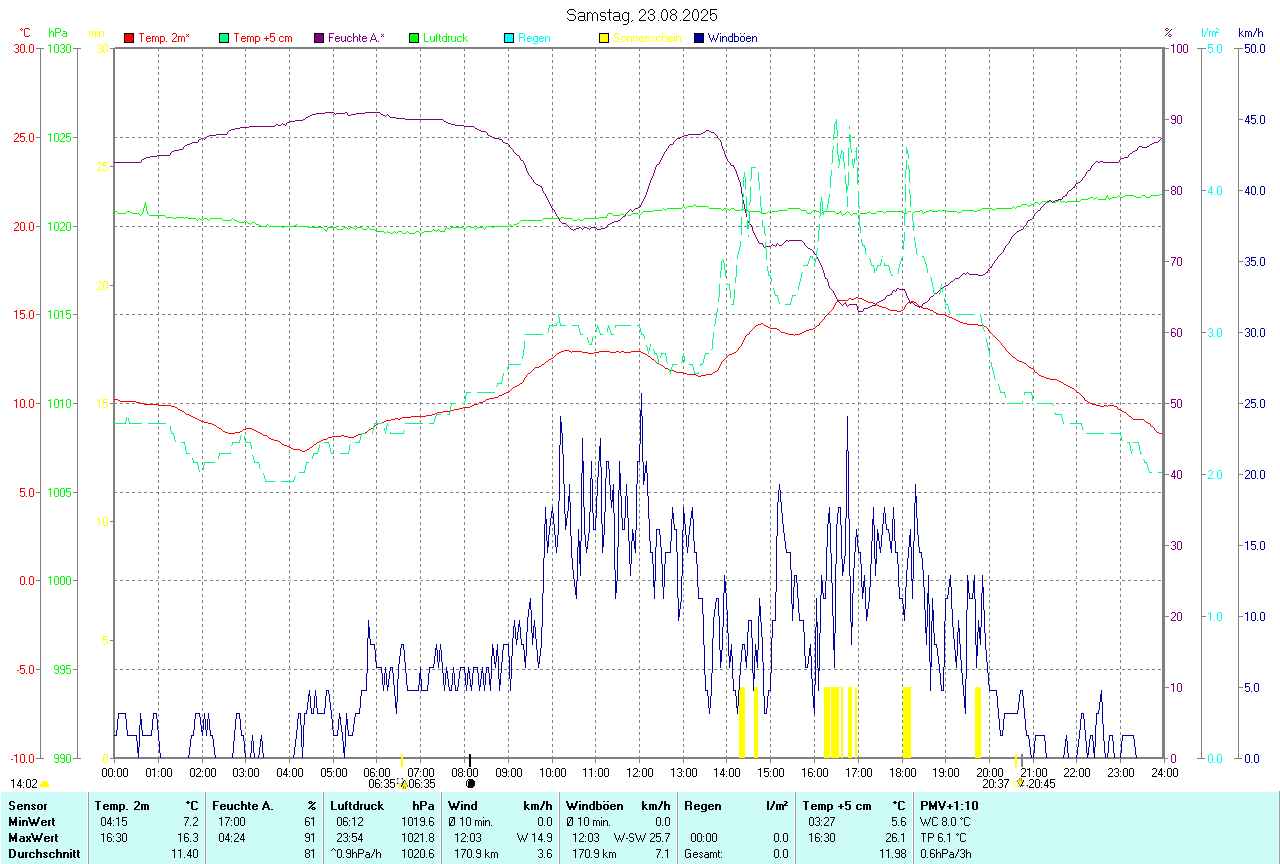Click the Regen column header in table
1280x864 pixels.
[704, 806]
